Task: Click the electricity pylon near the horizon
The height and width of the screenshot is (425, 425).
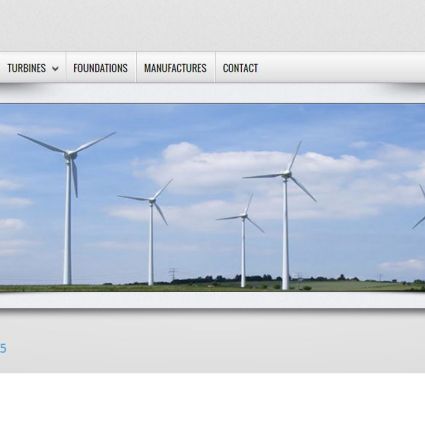Action: pyautogui.click(x=172, y=275)
